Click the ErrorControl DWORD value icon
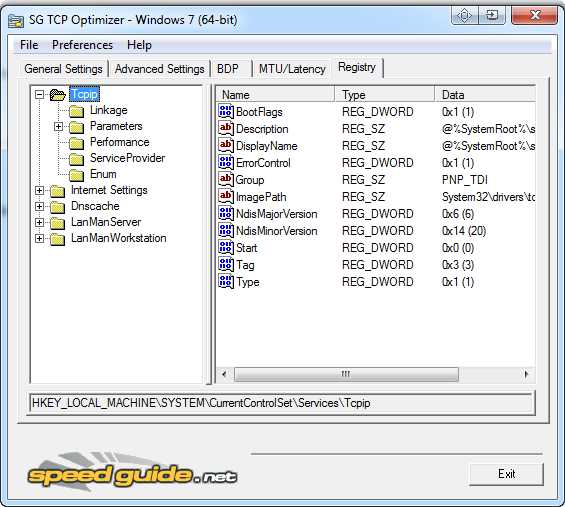This screenshot has width=565, height=507. click(226, 162)
